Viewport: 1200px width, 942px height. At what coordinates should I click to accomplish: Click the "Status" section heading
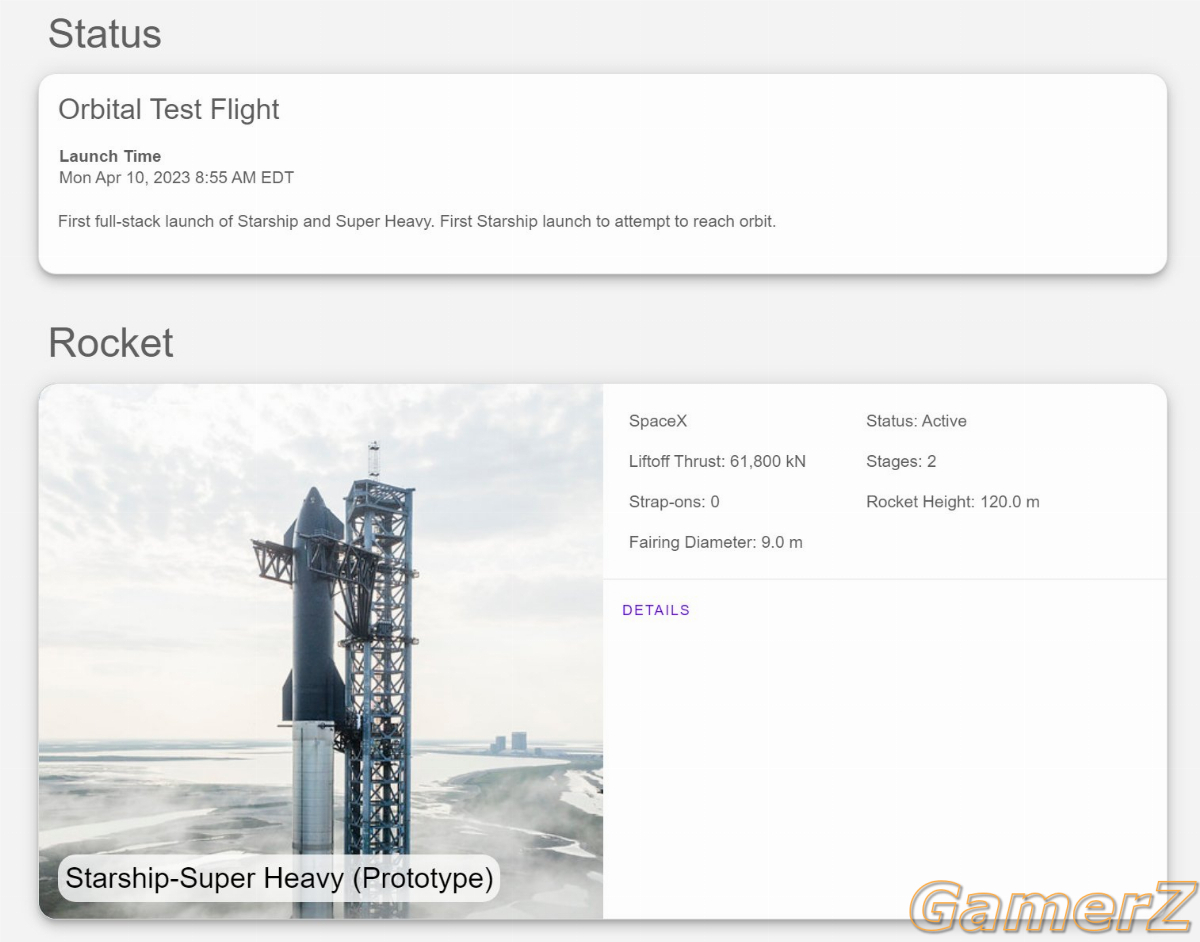click(x=105, y=34)
